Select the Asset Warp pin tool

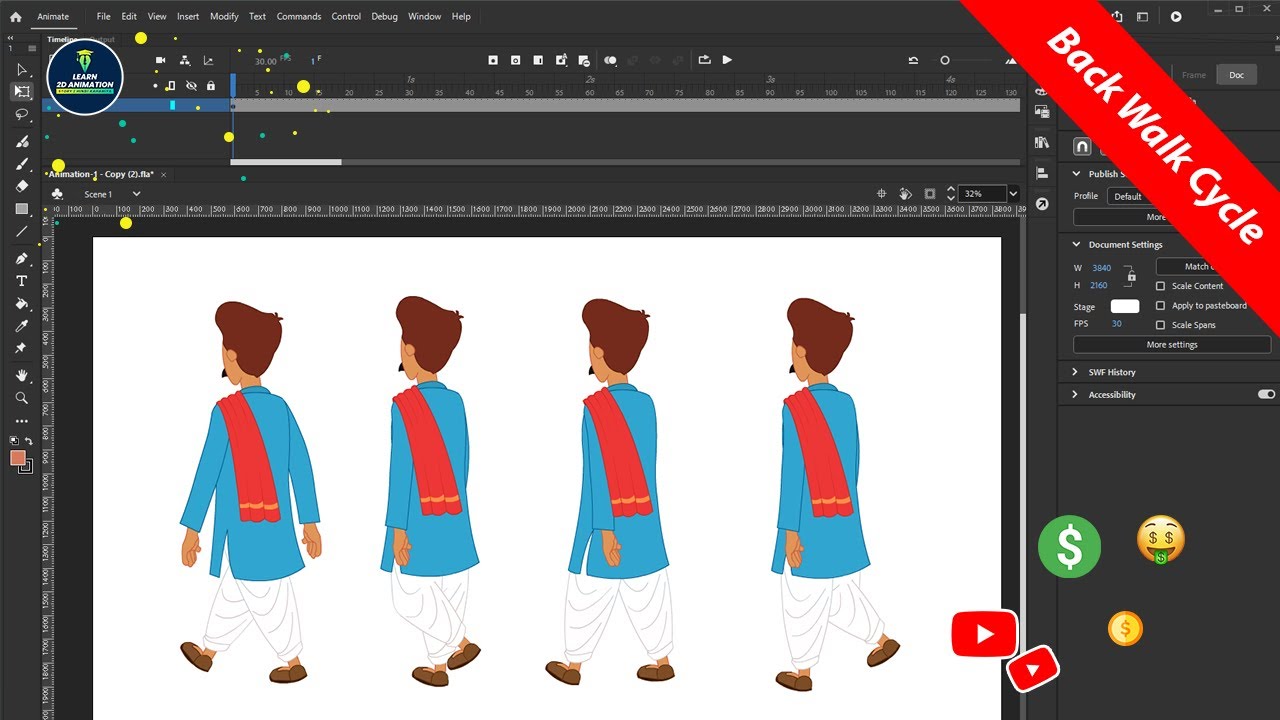21,348
